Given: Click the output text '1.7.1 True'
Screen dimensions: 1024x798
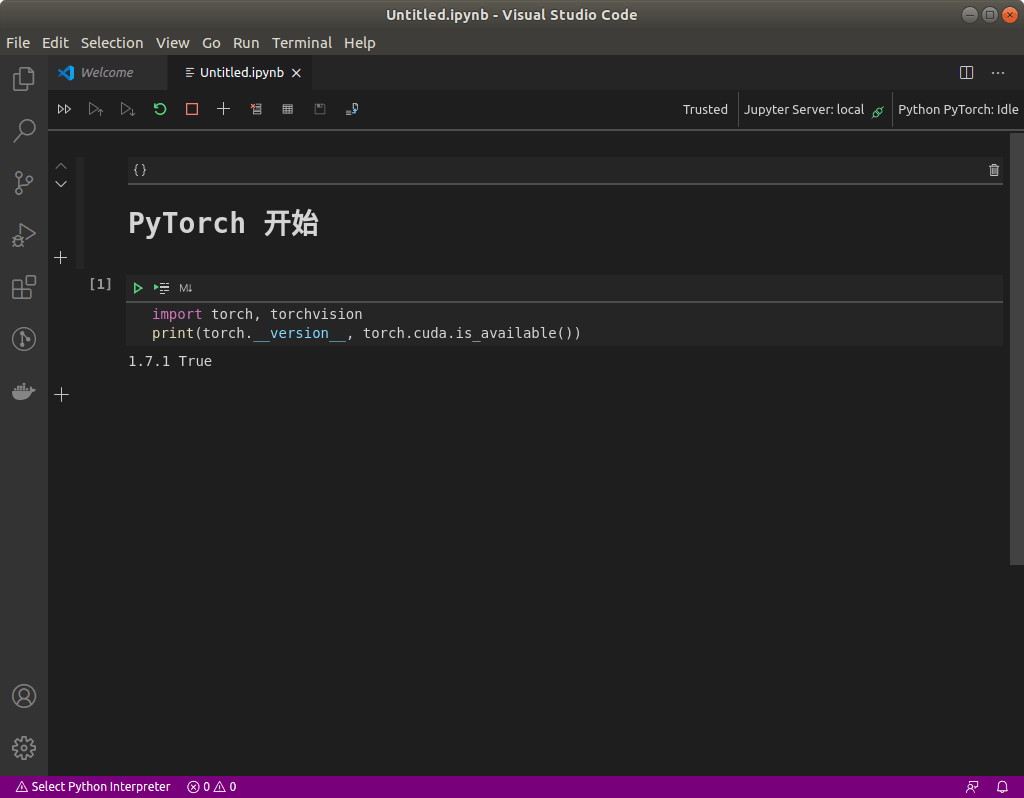Looking at the screenshot, I should click(x=170, y=361).
